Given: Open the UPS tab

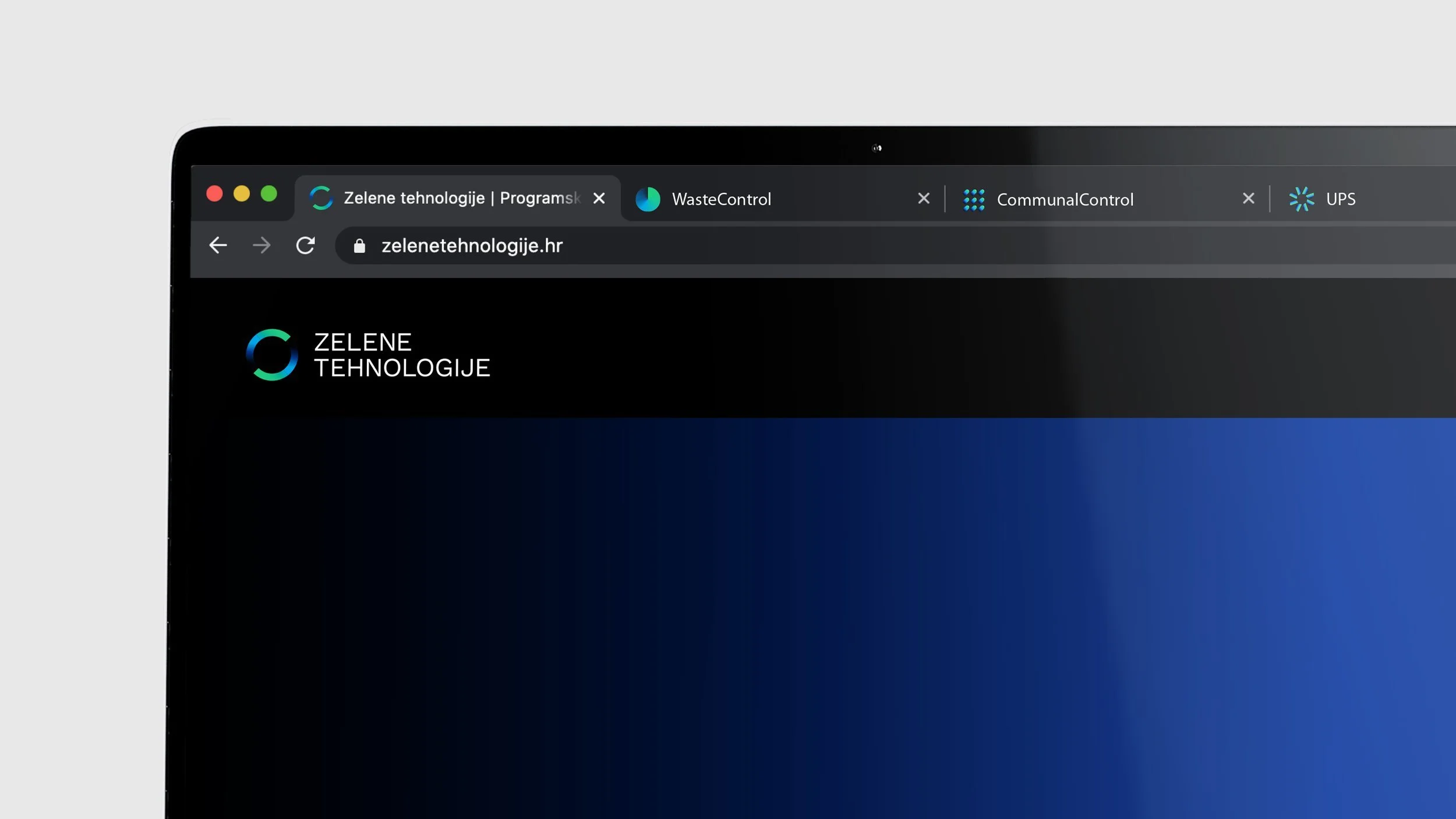Looking at the screenshot, I should tap(1341, 199).
